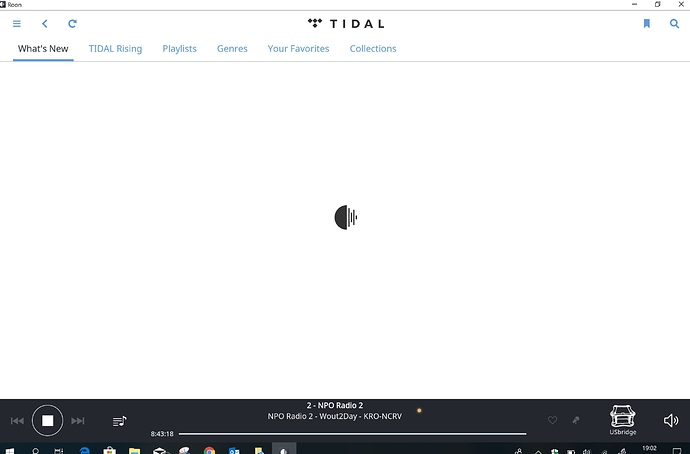Open Windows taskbar search
The image size is (690, 454).
pos(35,451)
